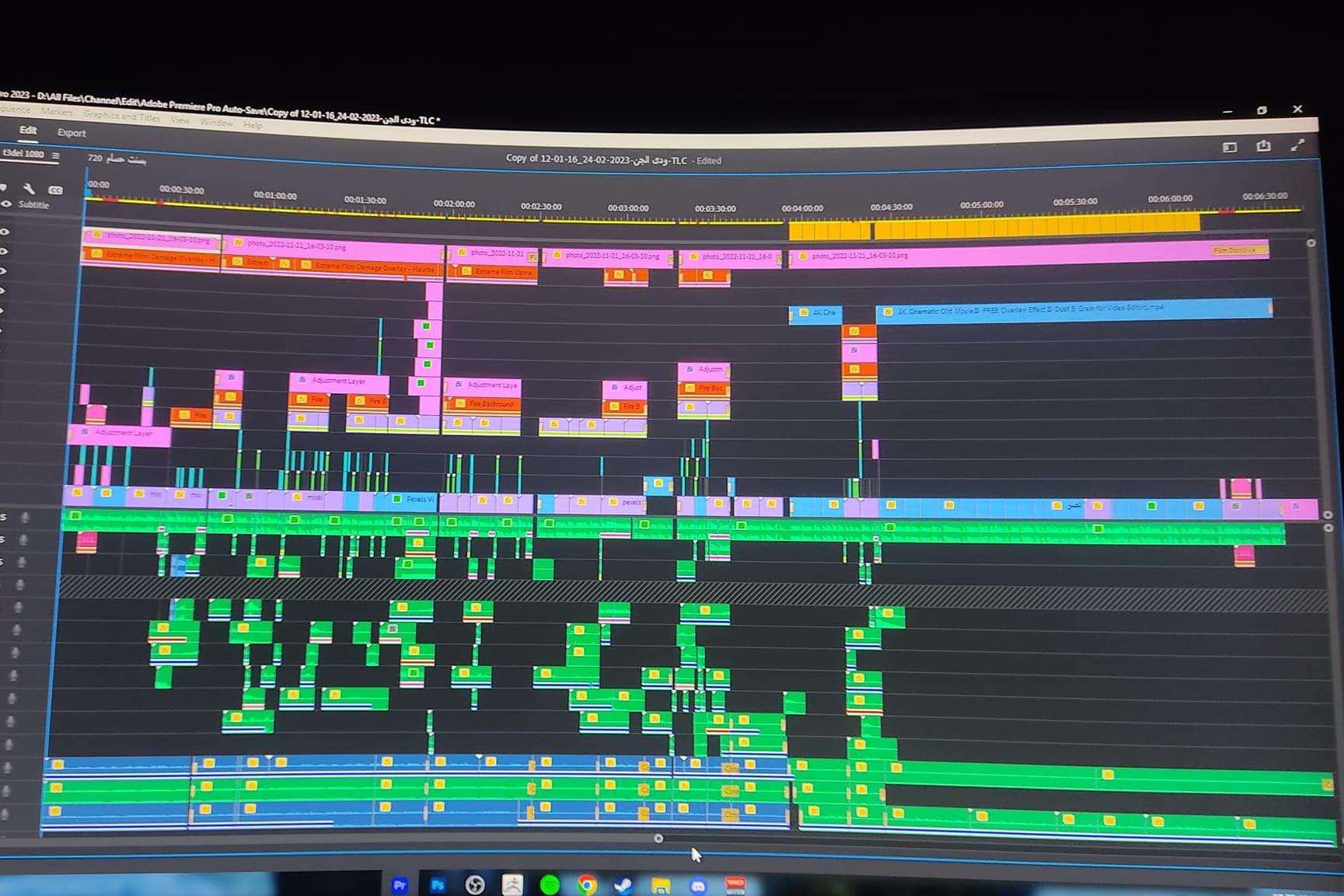Click the Quick Export share icon
Screen dimensions: 1344x896
[x=1263, y=146]
